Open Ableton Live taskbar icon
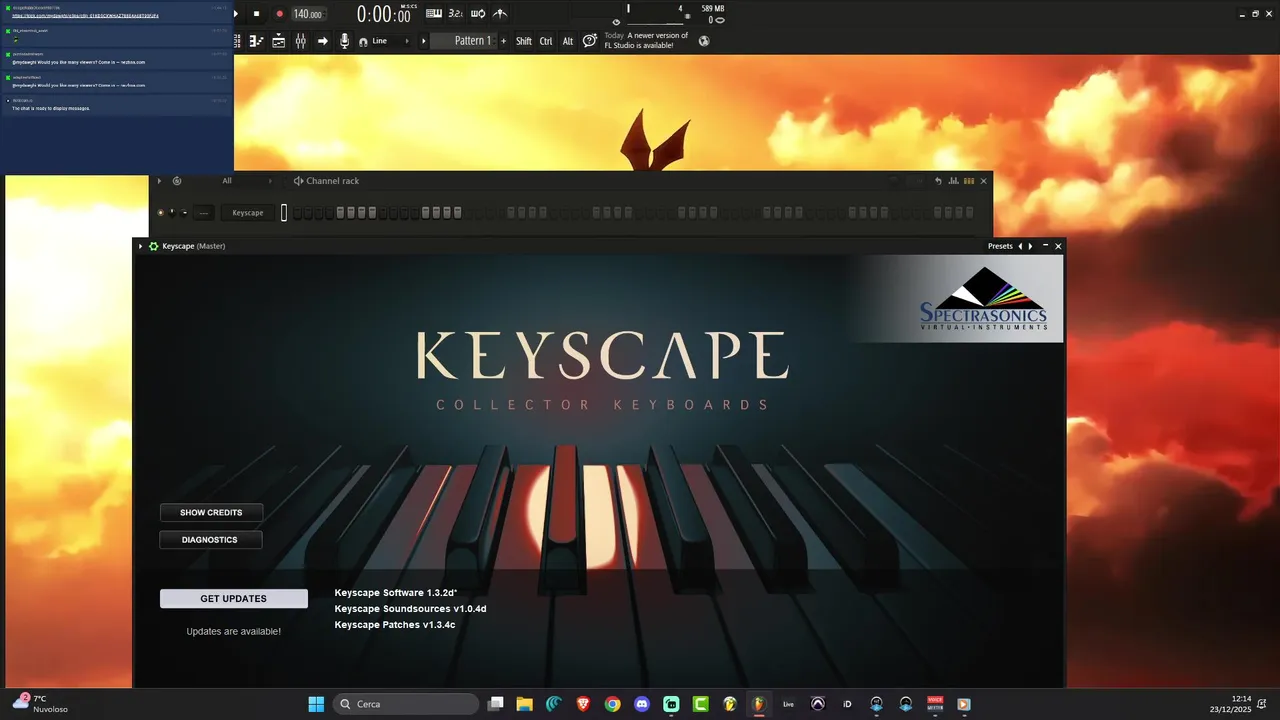The image size is (1280, 720). click(x=788, y=704)
